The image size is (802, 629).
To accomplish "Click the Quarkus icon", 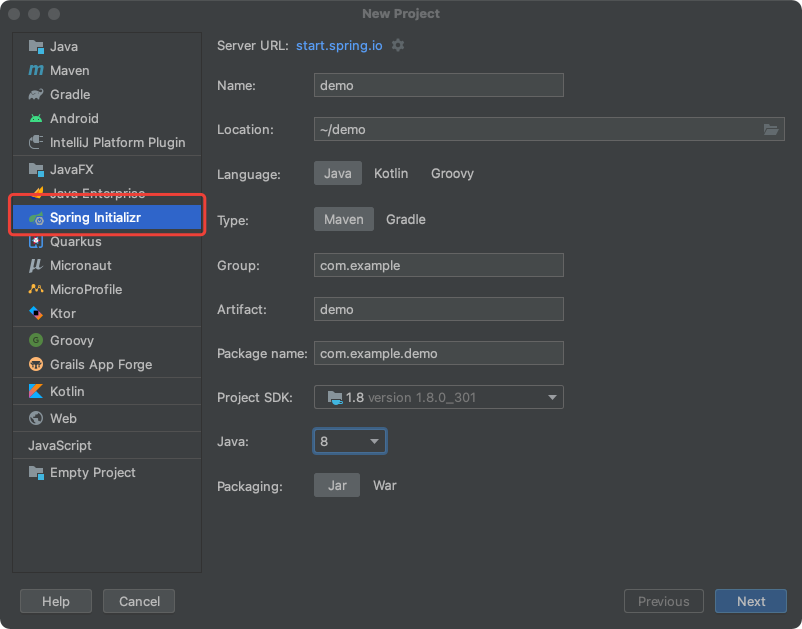I will coord(36,241).
